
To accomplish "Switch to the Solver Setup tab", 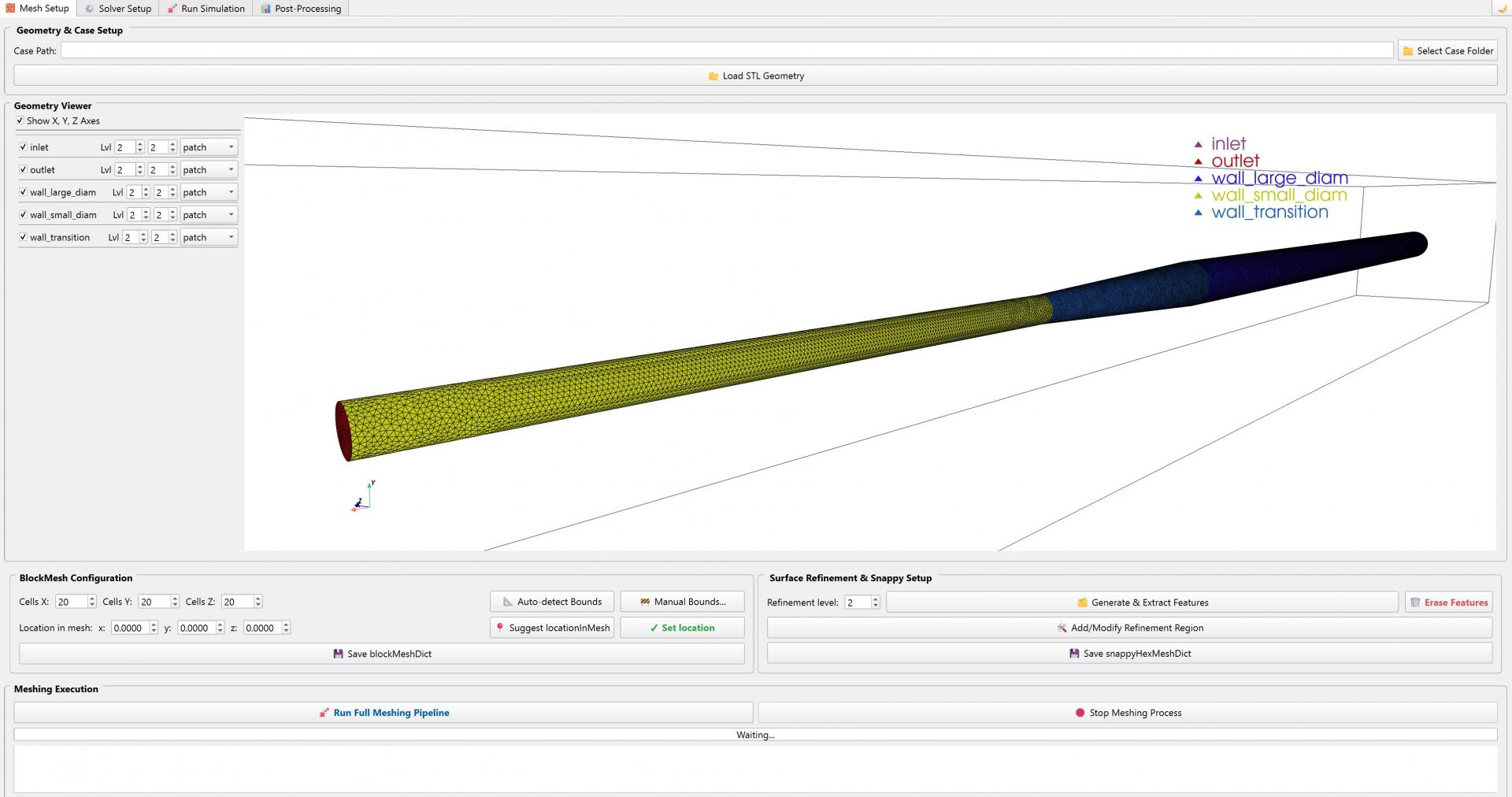I will [118, 9].
